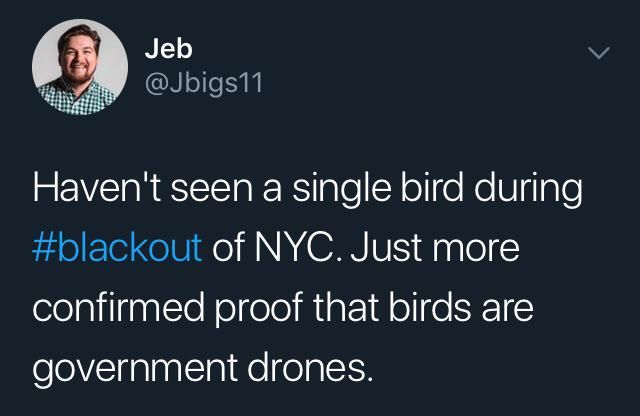Click the word "government" in the tweet
Viewport: 640px width, 416px height.
(135, 368)
